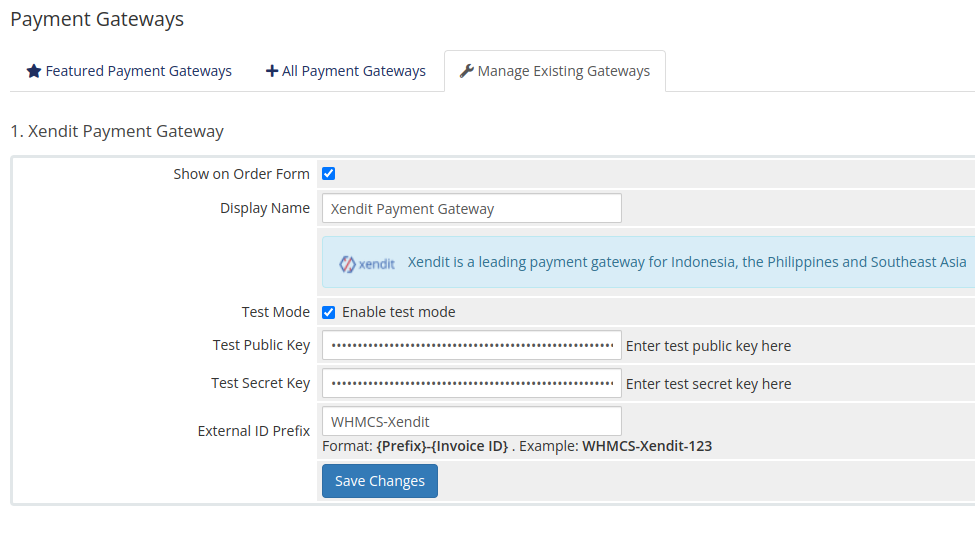Click the 'Show on Order Form' label
Viewport: 975px width, 543px height.
[x=241, y=174]
